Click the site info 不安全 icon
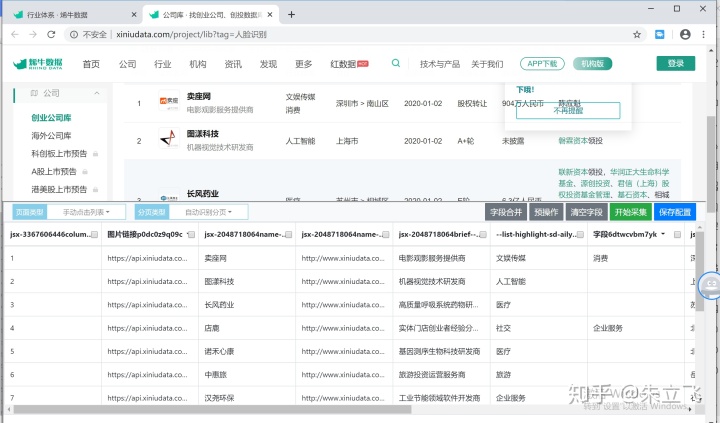720x423 pixels. [x=73, y=34]
